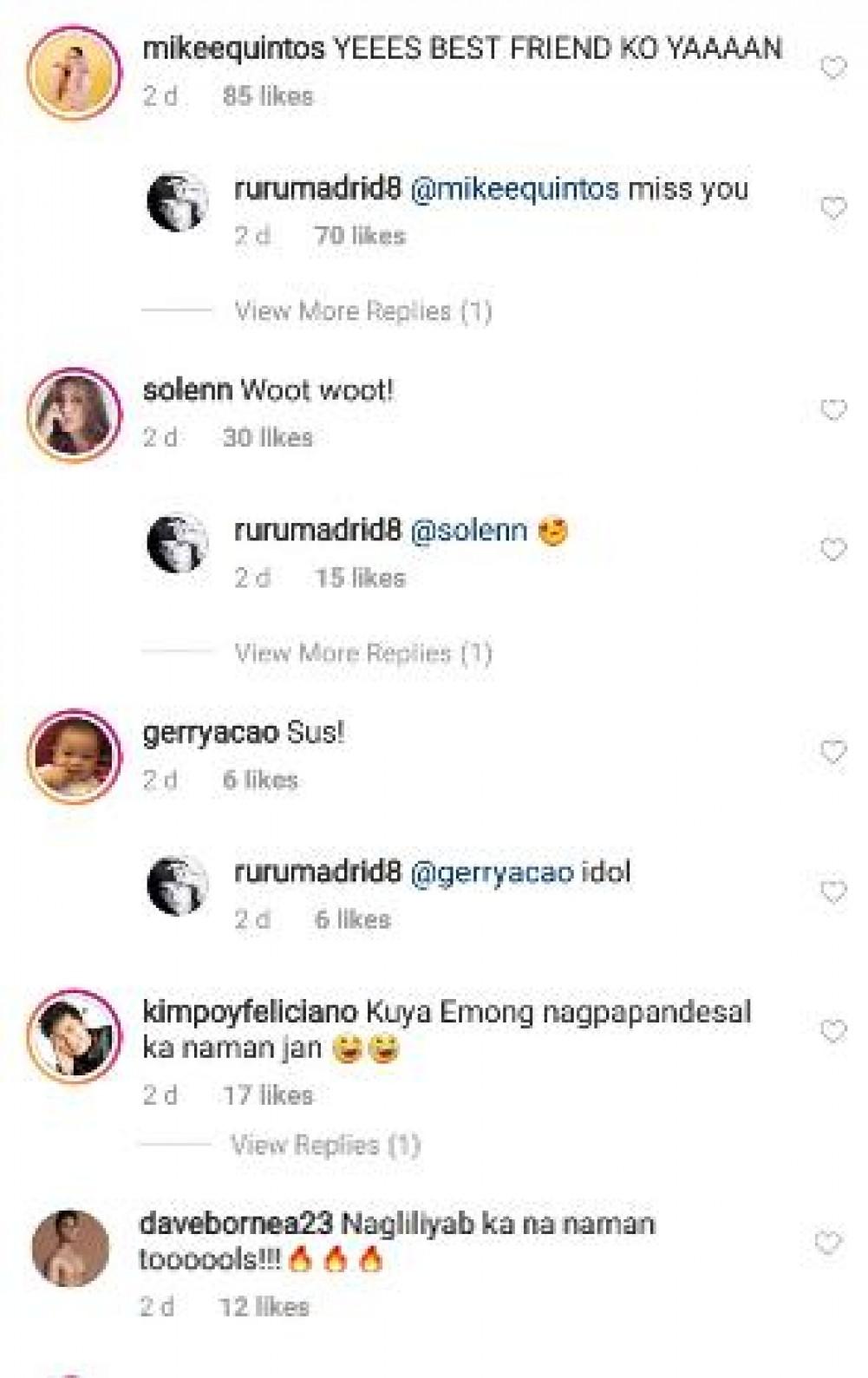Expand more replies under solenn thread
This screenshot has height=1378, width=868.
coord(363,652)
